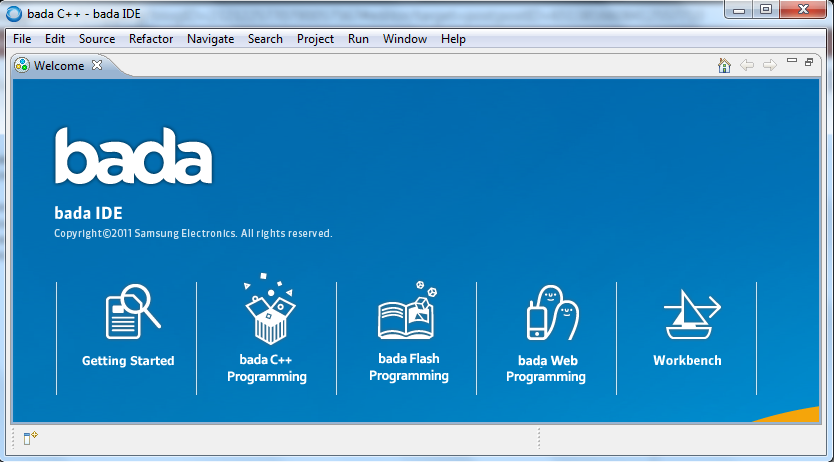The width and height of the screenshot is (834, 462).
Task: Minimize the Welcome view panel
Action: (791, 61)
